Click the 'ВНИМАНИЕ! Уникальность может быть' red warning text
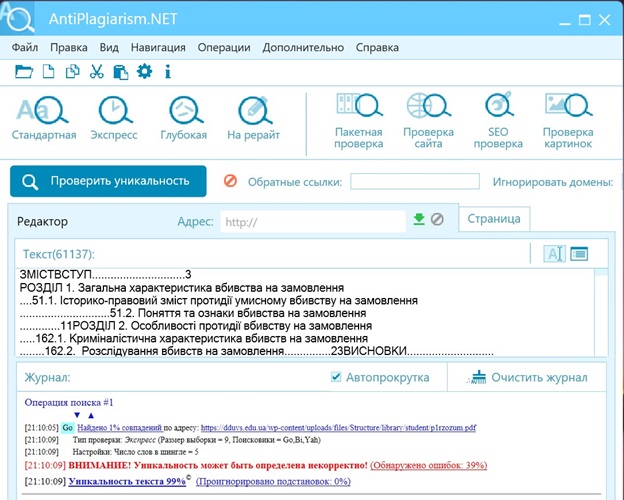 coord(218,465)
